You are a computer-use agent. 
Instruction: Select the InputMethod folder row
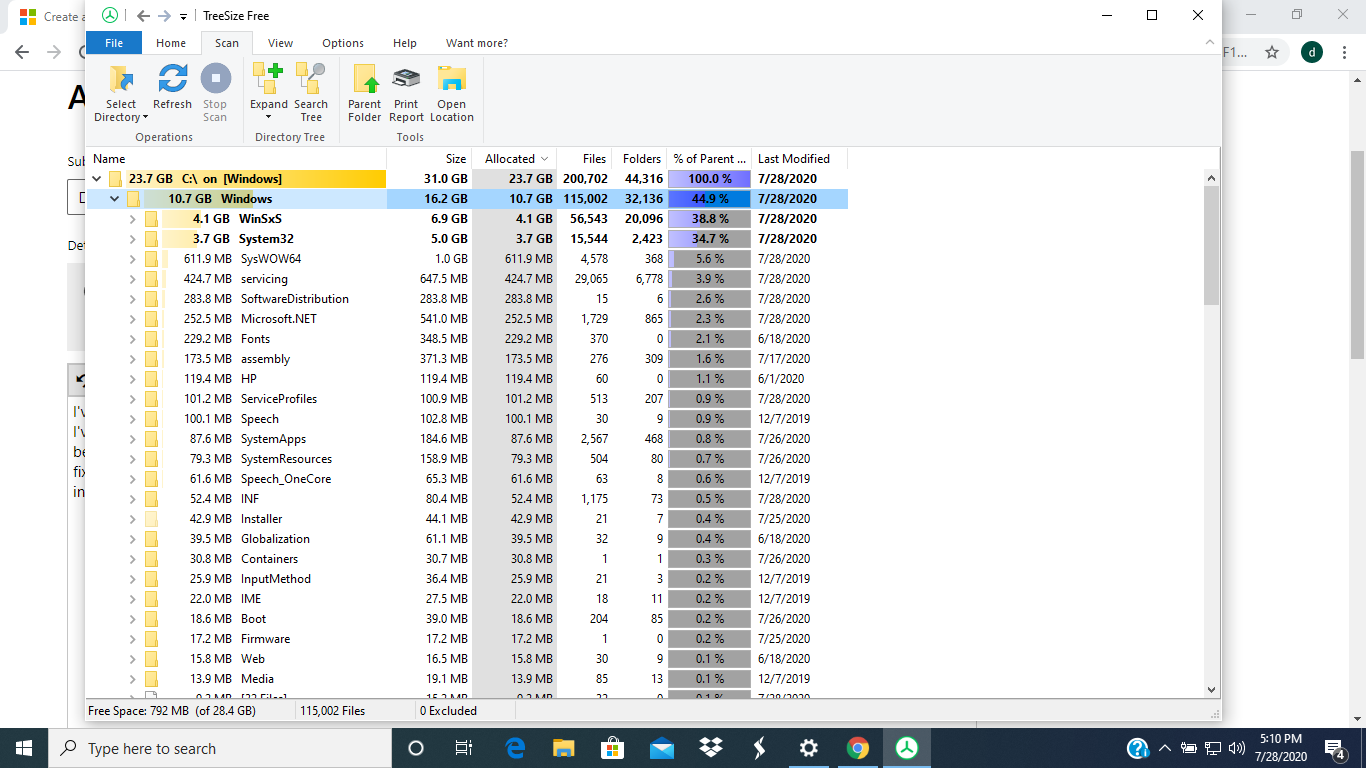pyautogui.click(x=467, y=579)
